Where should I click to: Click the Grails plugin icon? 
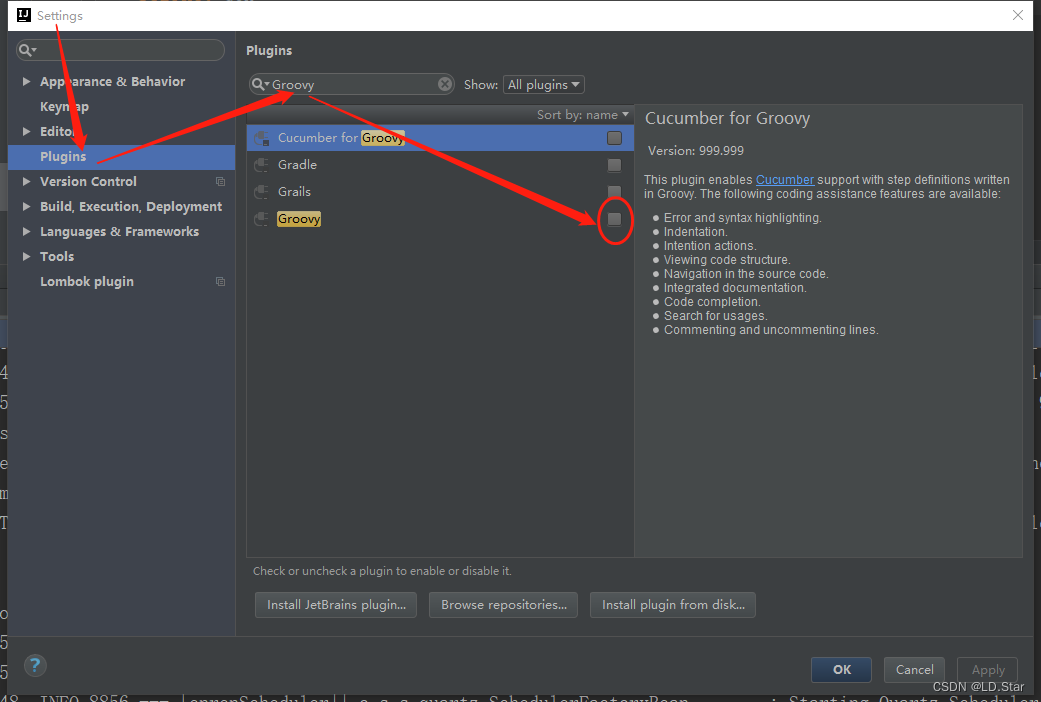[262, 192]
